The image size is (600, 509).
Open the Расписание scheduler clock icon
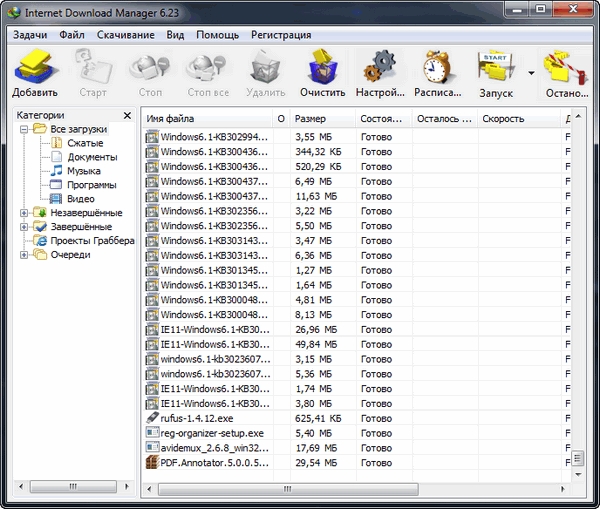(438, 66)
